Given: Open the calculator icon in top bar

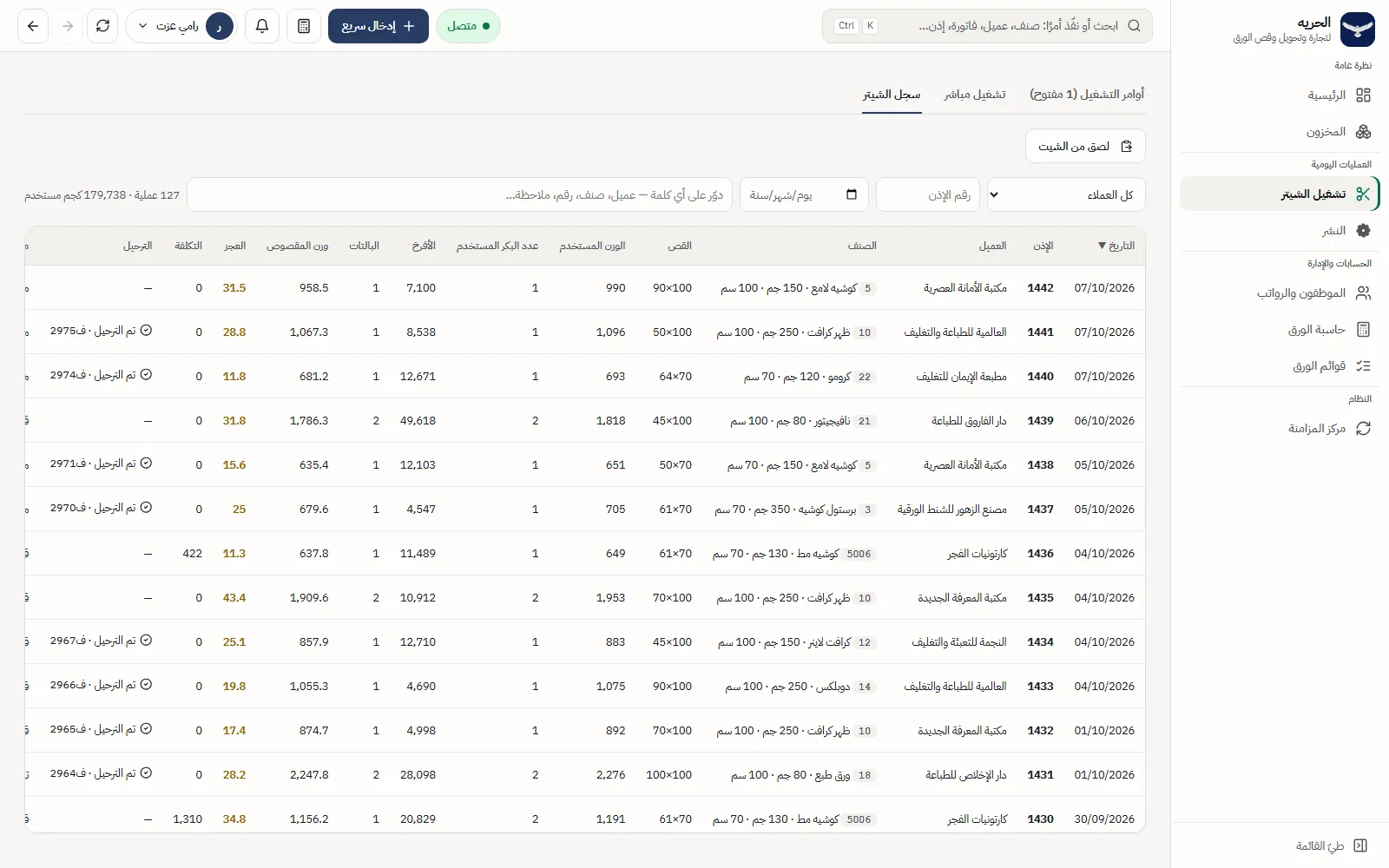Looking at the screenshot, I should 304,26.
